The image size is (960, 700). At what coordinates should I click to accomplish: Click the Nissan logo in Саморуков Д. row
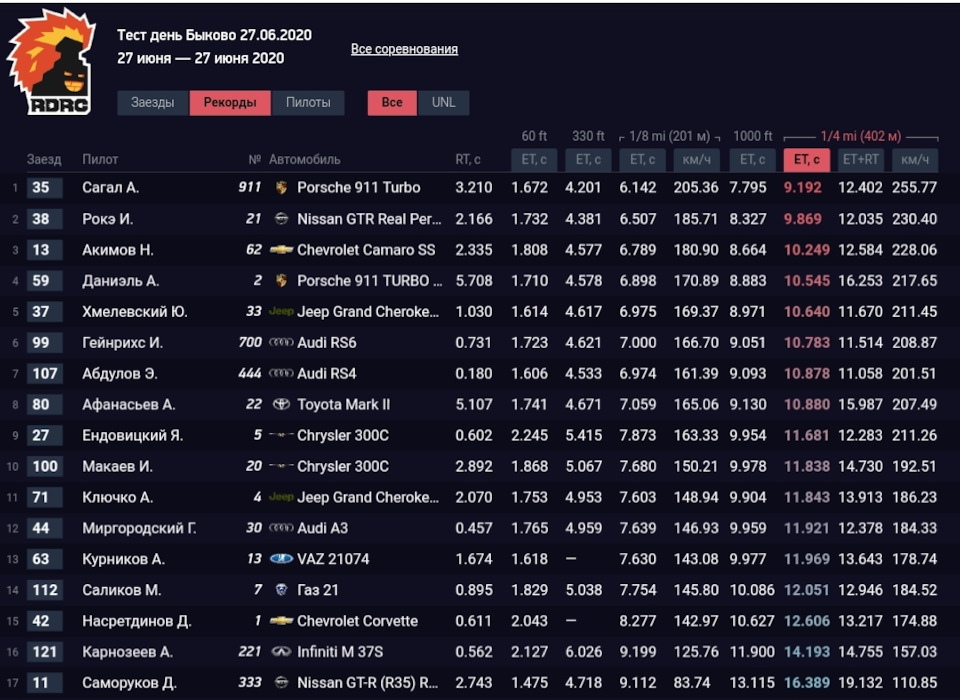pos(281,682)
